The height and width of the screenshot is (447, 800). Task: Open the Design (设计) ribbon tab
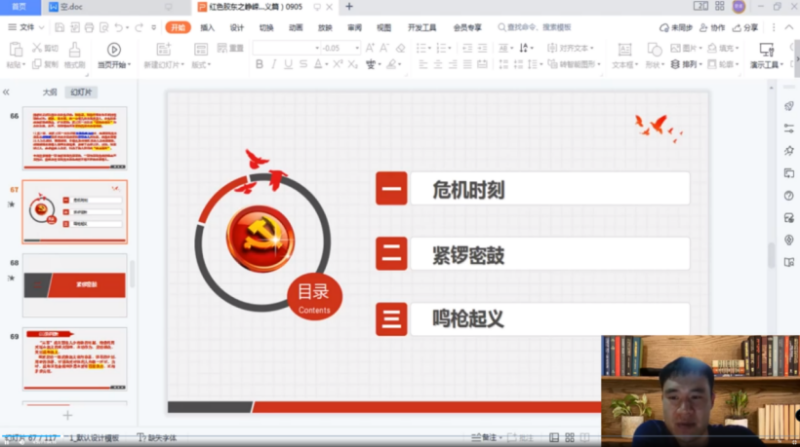(237, 28)
